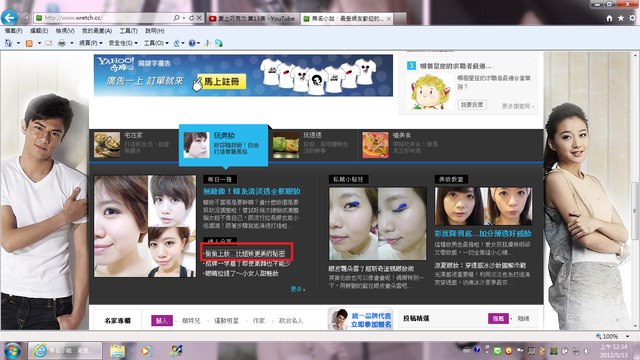Open the Windows Start orb
The width and height of the screenshot is (640, 360).
[x=12, y=351]
